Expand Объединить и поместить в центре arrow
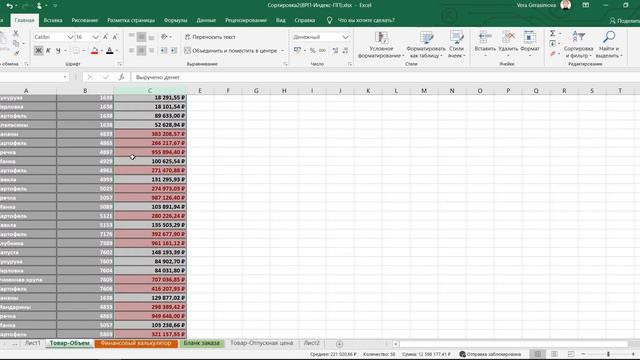Viewport: 640px width, 360px height. (x=282, y=51)
